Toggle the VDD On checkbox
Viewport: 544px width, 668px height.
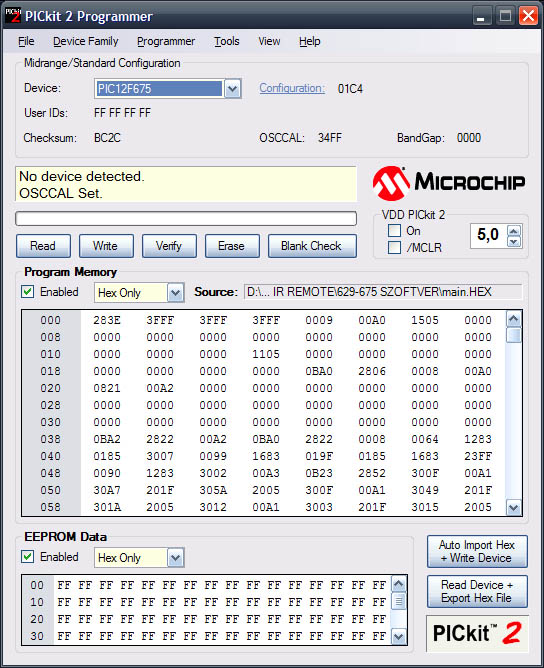coord(394,231)
